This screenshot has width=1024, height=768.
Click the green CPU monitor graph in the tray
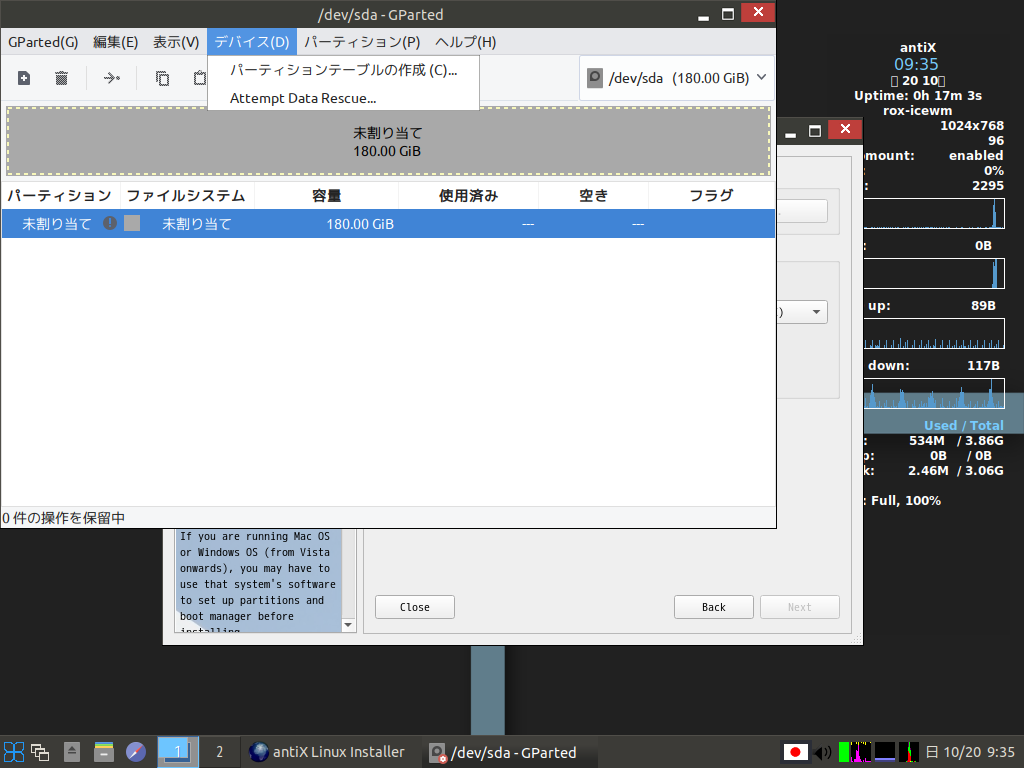pyautogui.click(x=844, y=752)
